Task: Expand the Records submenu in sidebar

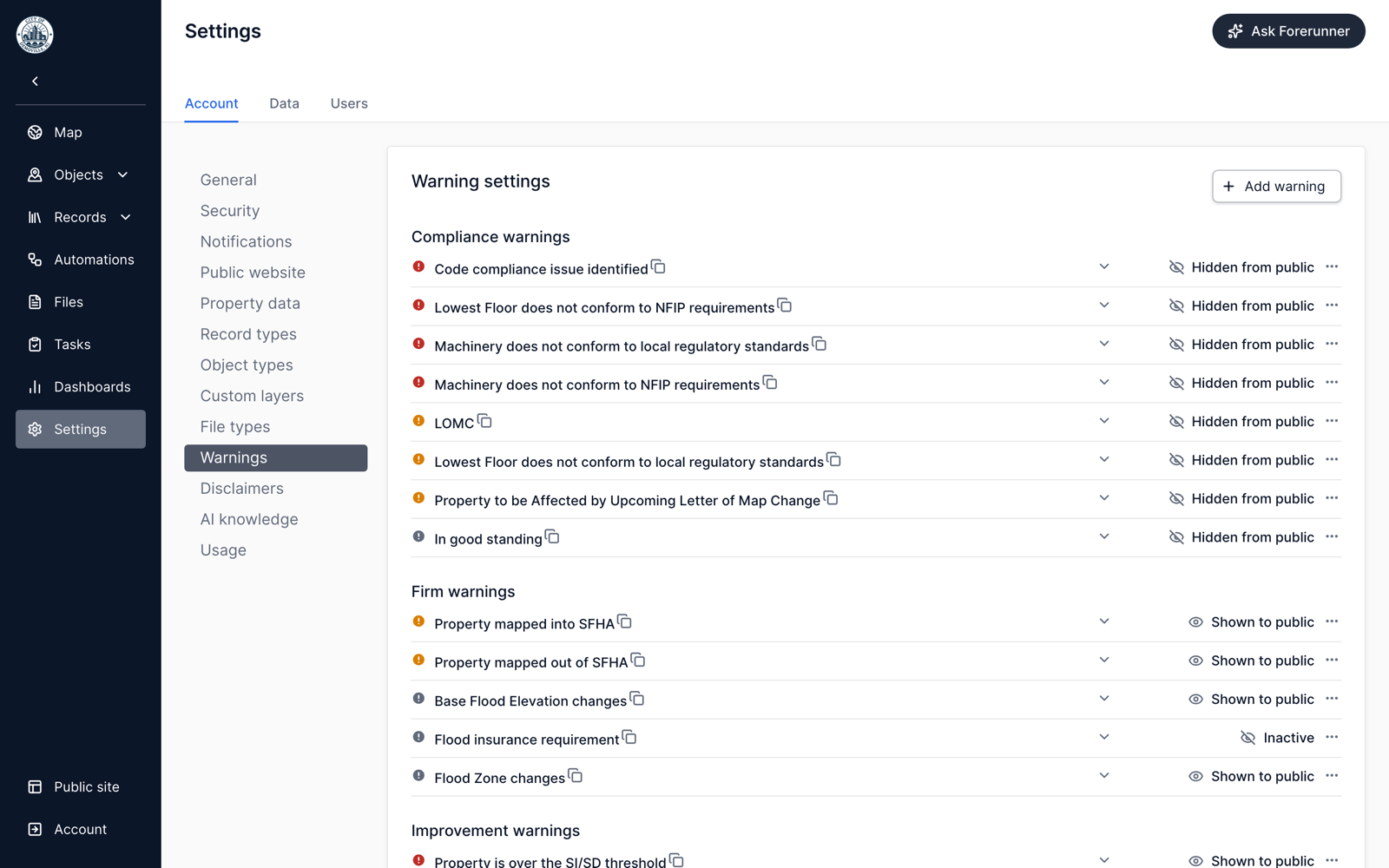Action: click(126, 217)
